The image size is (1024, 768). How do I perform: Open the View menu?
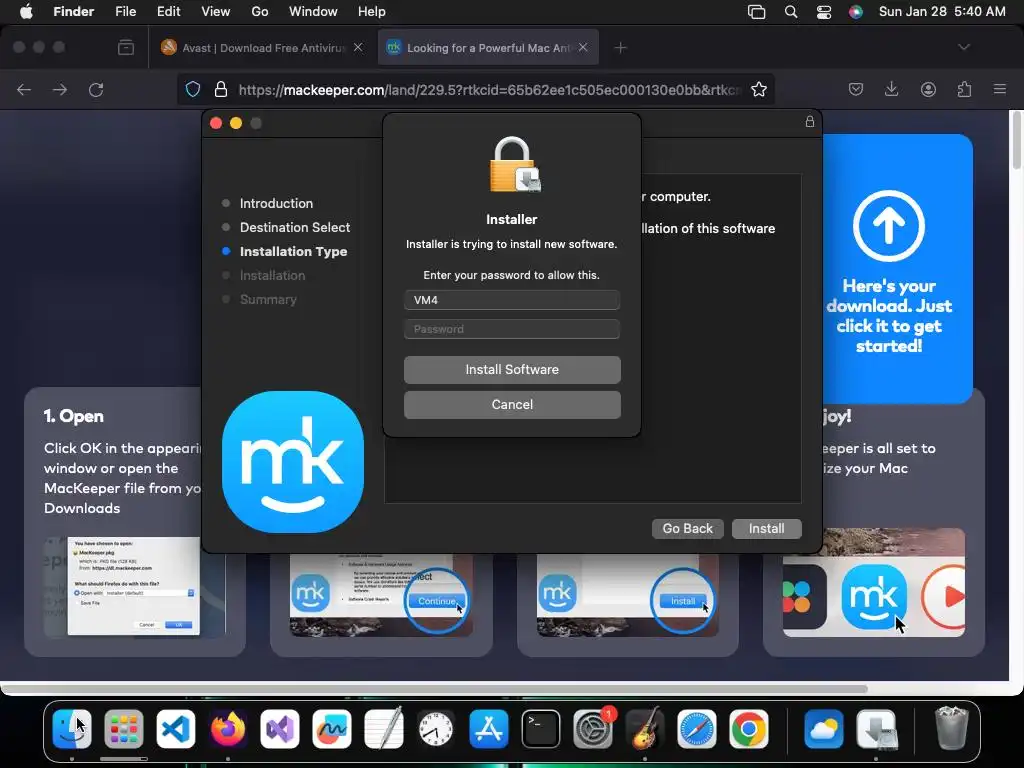coord(216,12)
